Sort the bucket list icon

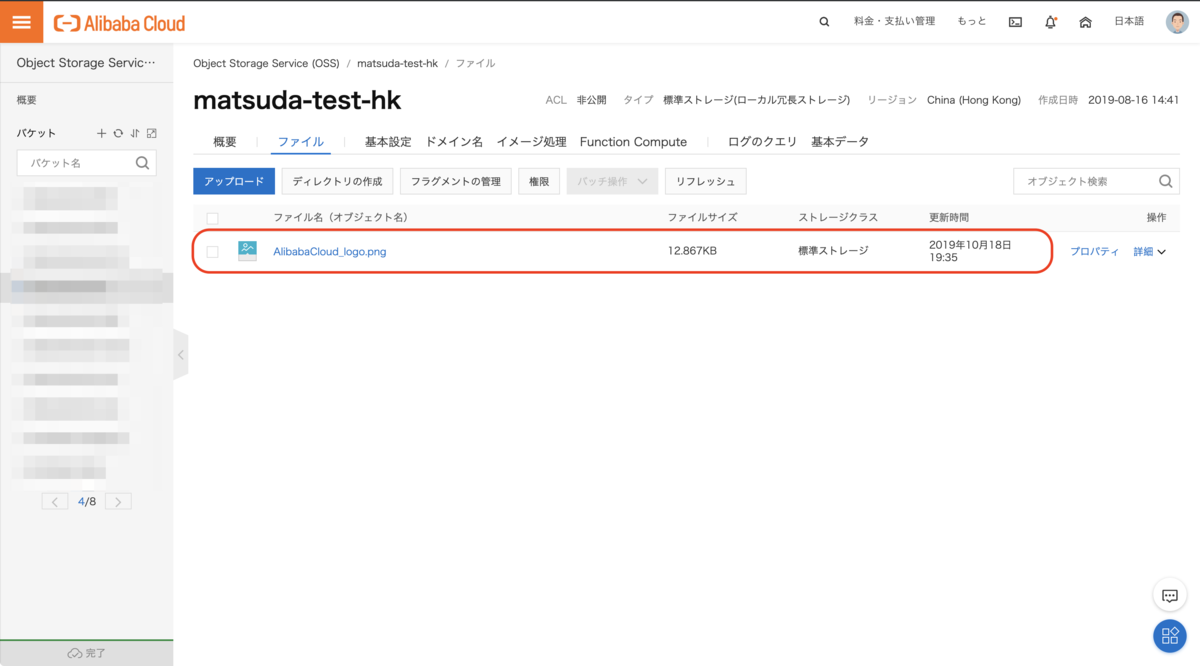[134, 133]
